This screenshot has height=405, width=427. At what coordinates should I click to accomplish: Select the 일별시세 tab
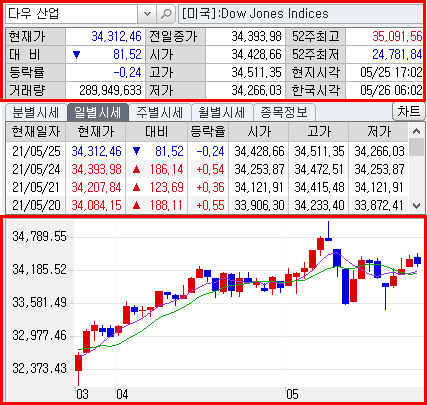[98, 112]
